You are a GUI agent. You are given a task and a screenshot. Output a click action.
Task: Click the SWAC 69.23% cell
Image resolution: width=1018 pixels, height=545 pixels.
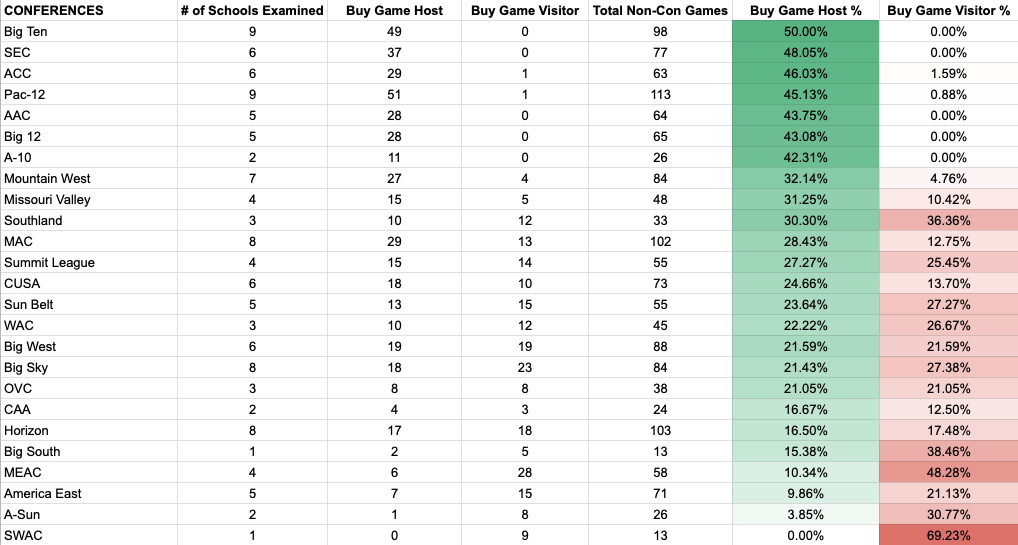[949, 536]
